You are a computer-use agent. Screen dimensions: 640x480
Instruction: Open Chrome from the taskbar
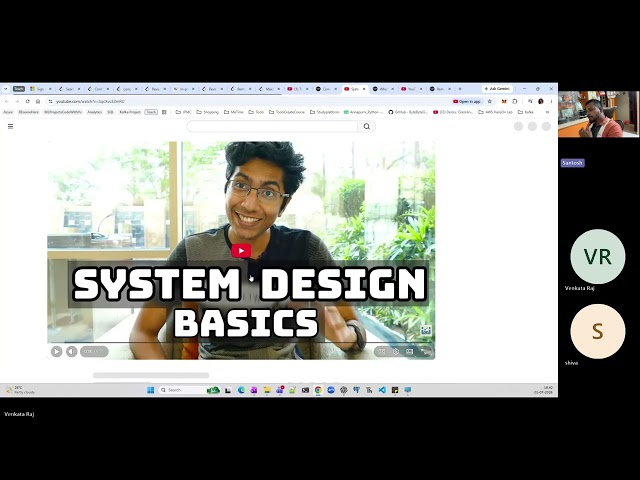[x=318, y=390]
